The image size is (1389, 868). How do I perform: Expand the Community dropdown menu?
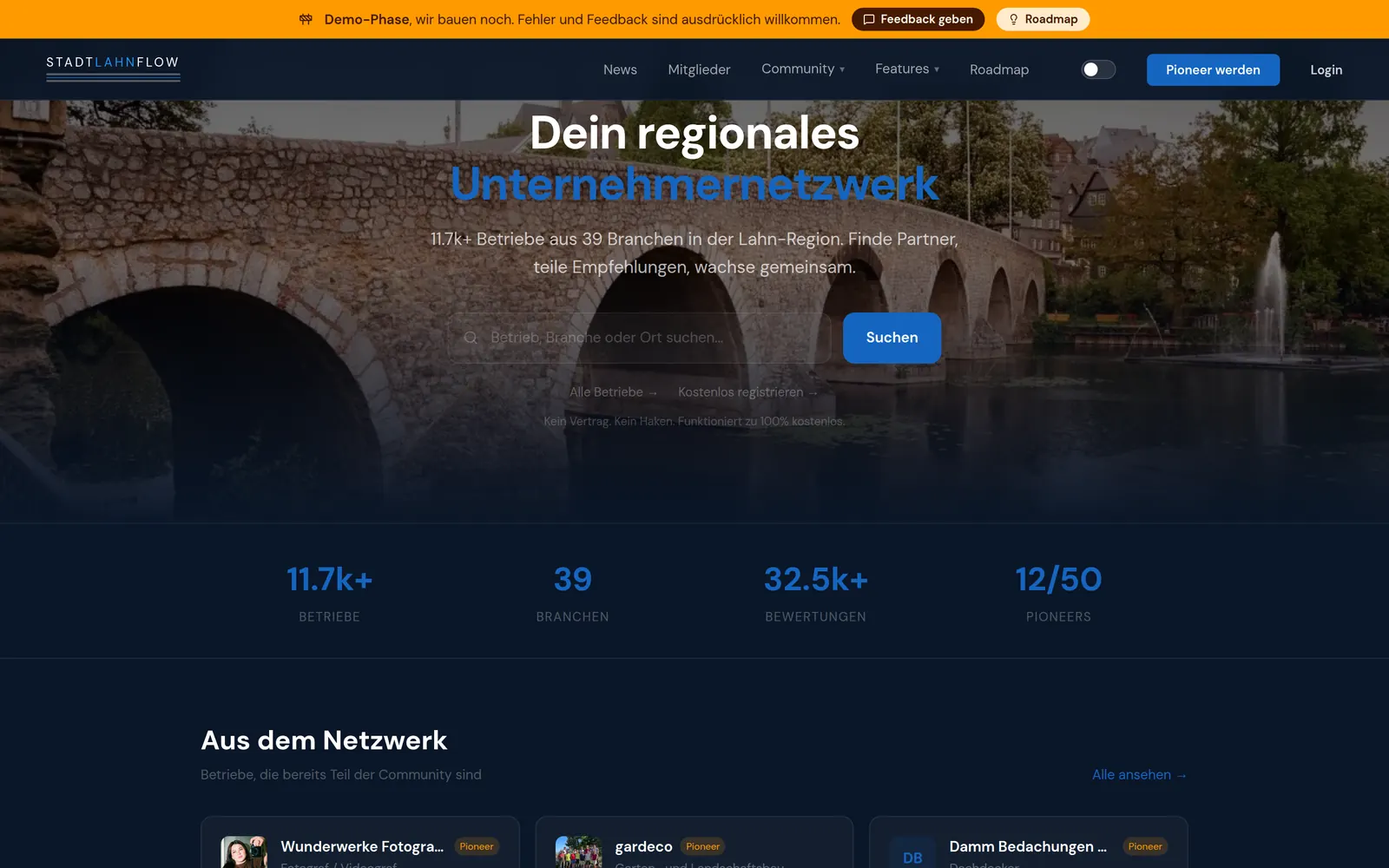click(x=803, y=69)
